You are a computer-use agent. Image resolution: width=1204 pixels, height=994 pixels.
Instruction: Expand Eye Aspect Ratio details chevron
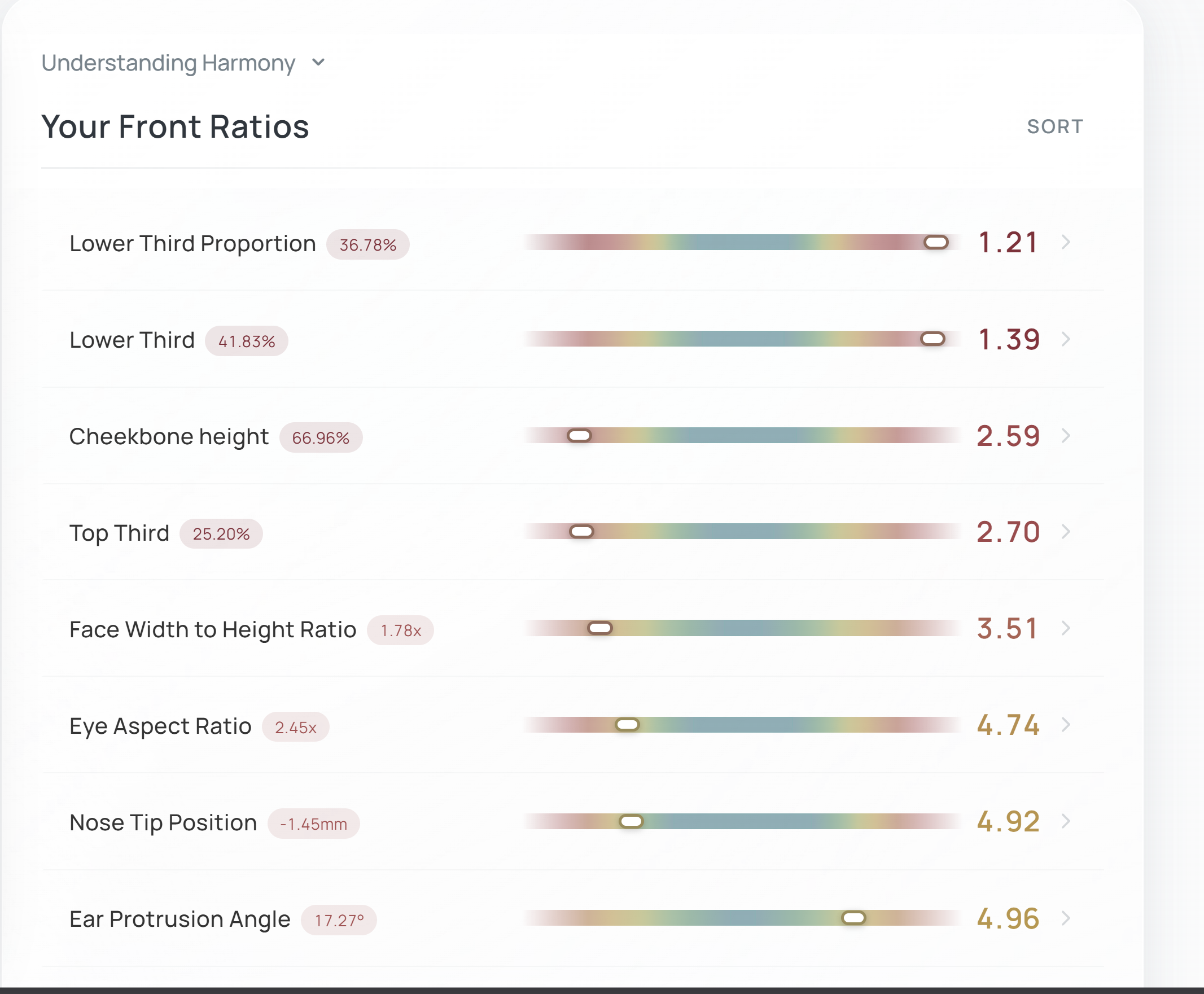1066,725
